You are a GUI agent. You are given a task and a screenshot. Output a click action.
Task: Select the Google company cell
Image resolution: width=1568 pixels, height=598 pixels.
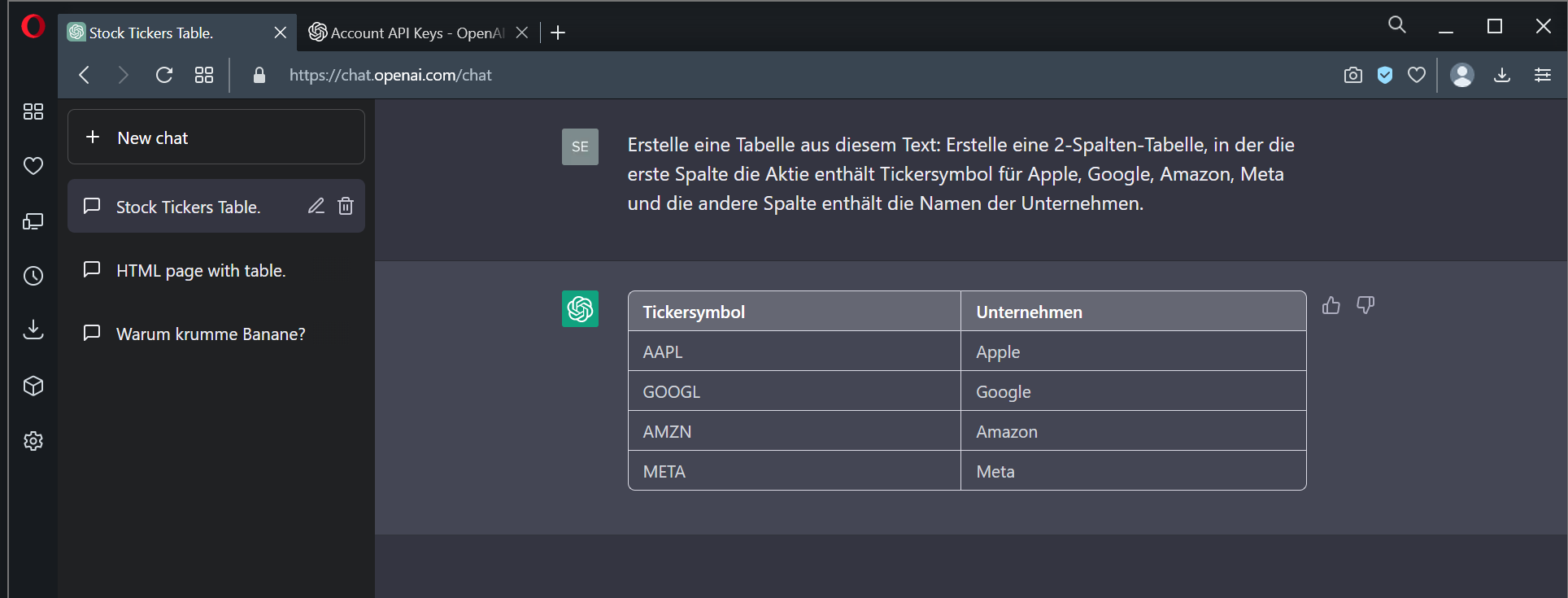(x=1134, y=391)
